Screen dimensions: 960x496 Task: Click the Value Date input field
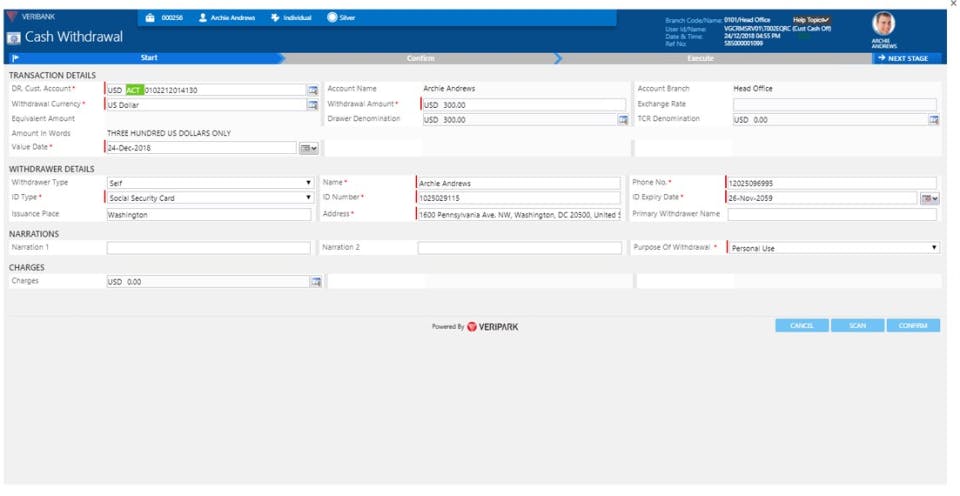click(x=201, y=148)
